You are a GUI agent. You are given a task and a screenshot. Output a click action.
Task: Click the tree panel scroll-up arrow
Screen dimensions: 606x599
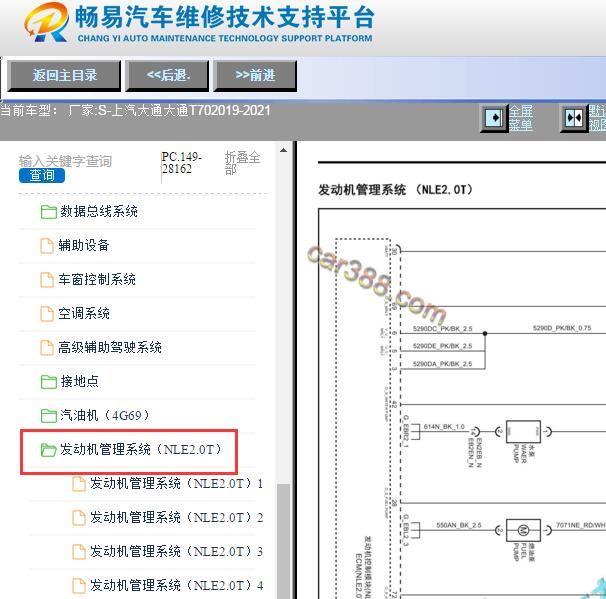(x=283, y=150)
